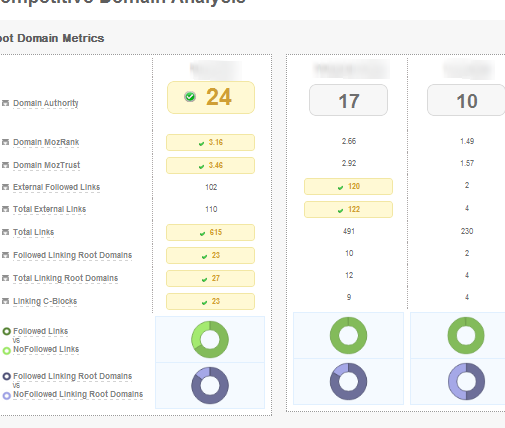The image size is (505, 428).
Task: Open the Domain MozRank metric link
Action: coord(46,142)
